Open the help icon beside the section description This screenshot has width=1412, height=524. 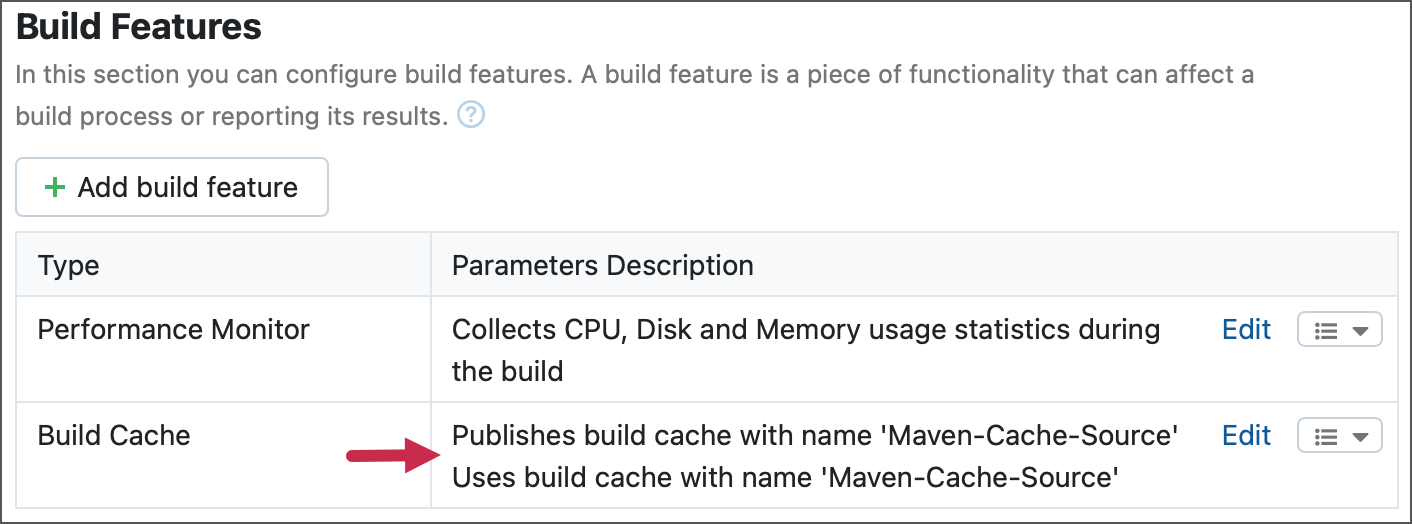[471, 116]
